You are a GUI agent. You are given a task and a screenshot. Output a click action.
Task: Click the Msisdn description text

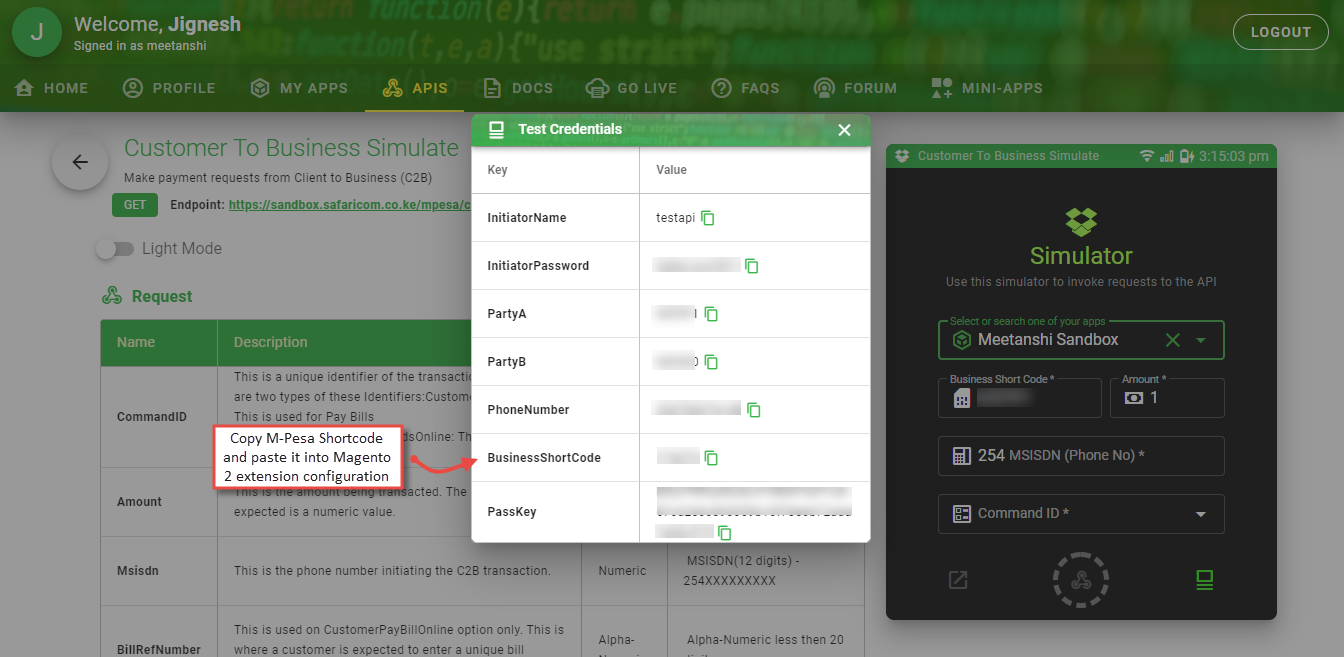click(x=392, y=571)
